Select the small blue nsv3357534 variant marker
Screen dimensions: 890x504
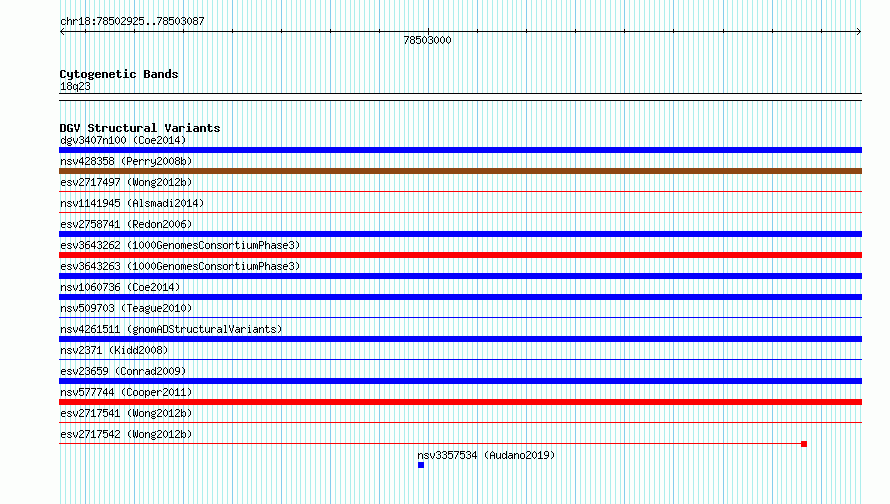coord(421,465)
